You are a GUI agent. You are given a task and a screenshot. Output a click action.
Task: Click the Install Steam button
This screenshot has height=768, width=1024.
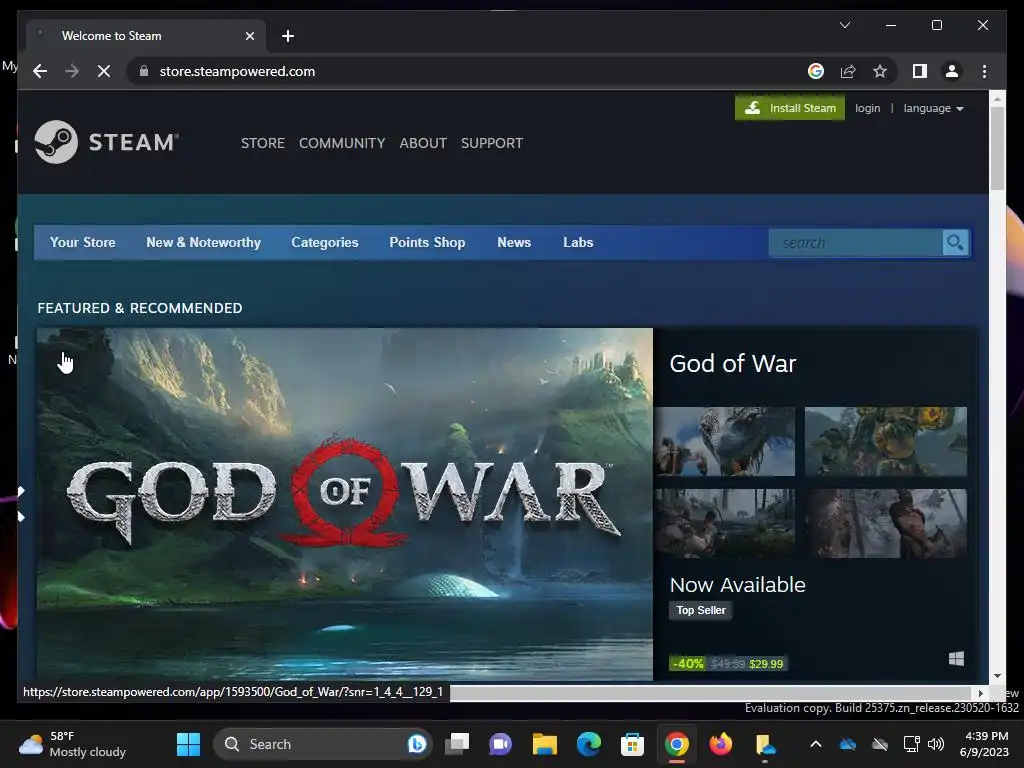pyautogui.click(x=790, y=108)
